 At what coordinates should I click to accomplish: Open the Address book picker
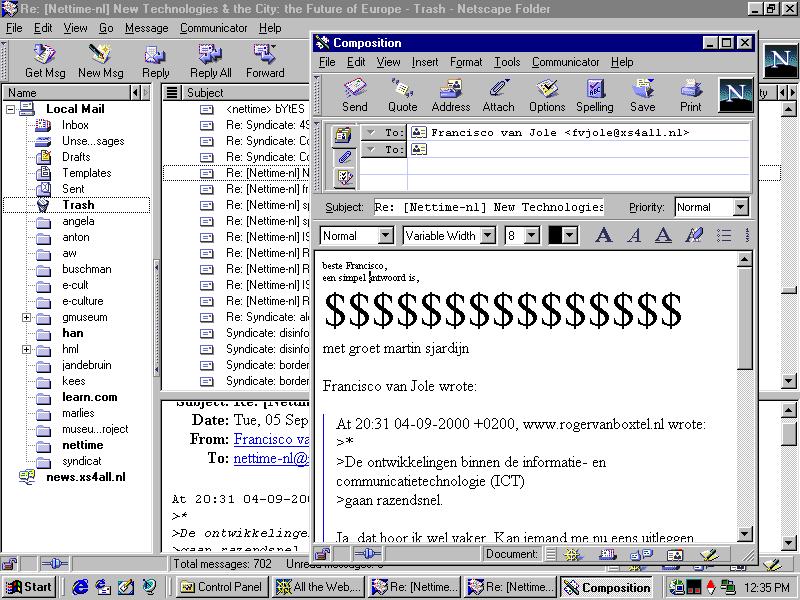450,96
